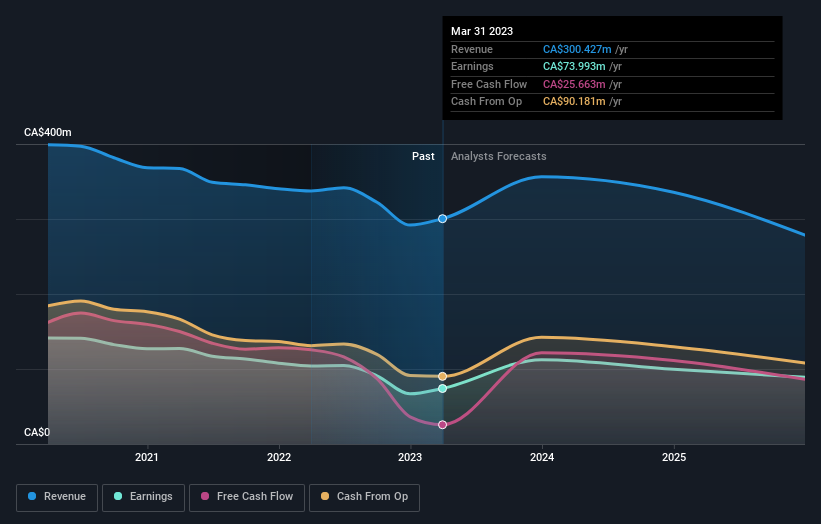Click the 2021 x-axis label
821x524 pixels.
click(147, 457)
